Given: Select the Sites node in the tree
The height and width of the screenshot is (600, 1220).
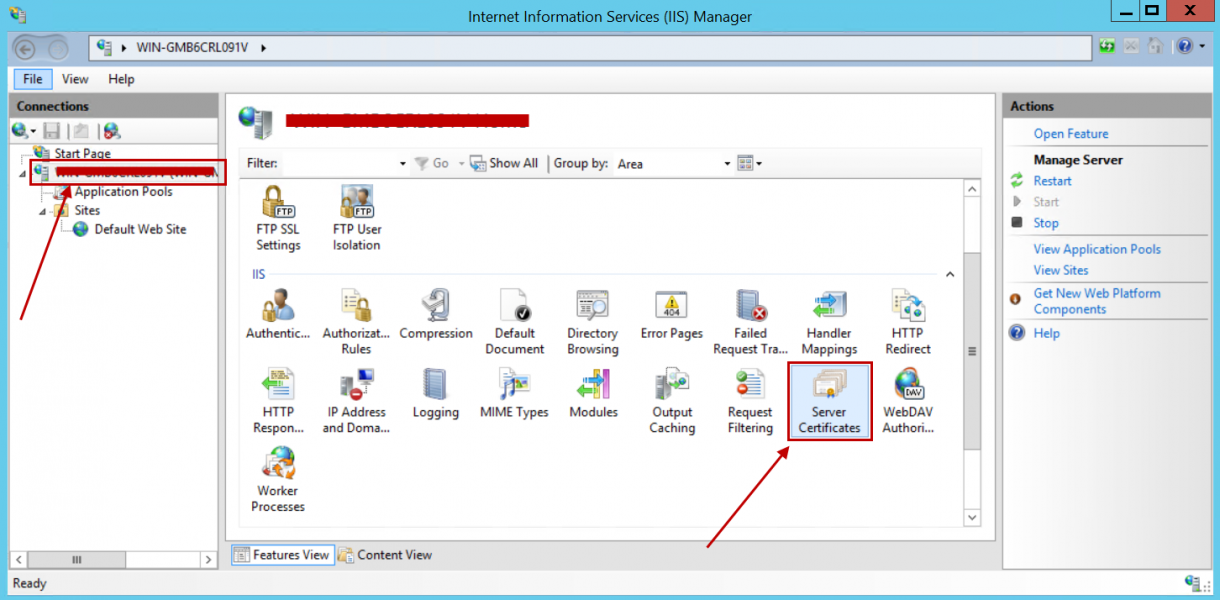Looking at the screenshot, I should coord(87,211).
